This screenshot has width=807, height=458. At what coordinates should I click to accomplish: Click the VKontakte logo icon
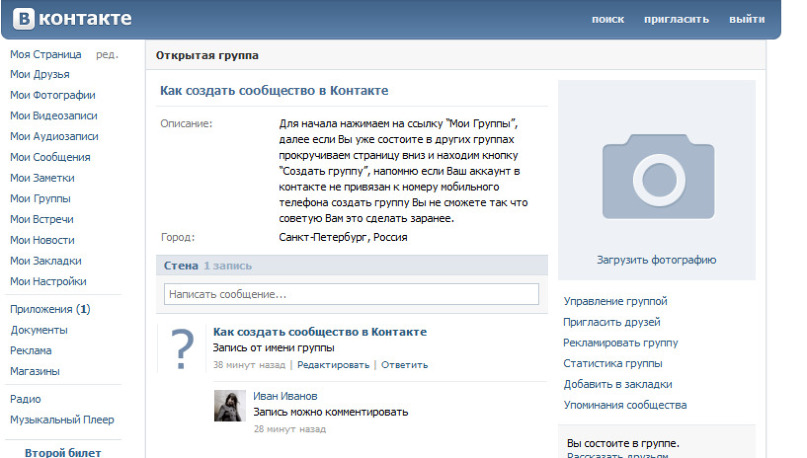pyautogui.click(x=24, y=19)
